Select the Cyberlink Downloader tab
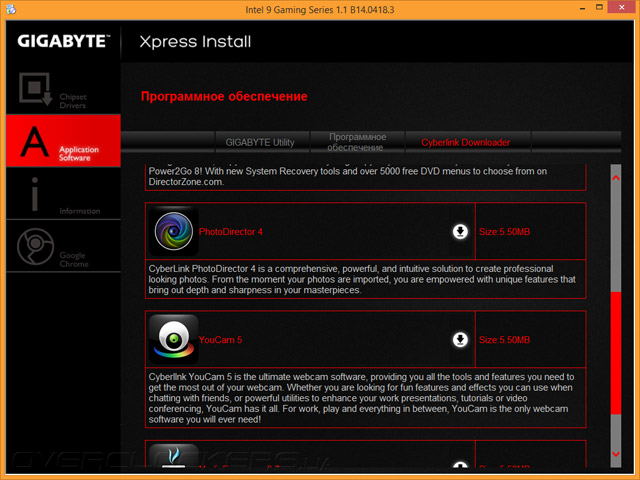The height and width of the screenshot is (480, 640). tap(468, 142)
